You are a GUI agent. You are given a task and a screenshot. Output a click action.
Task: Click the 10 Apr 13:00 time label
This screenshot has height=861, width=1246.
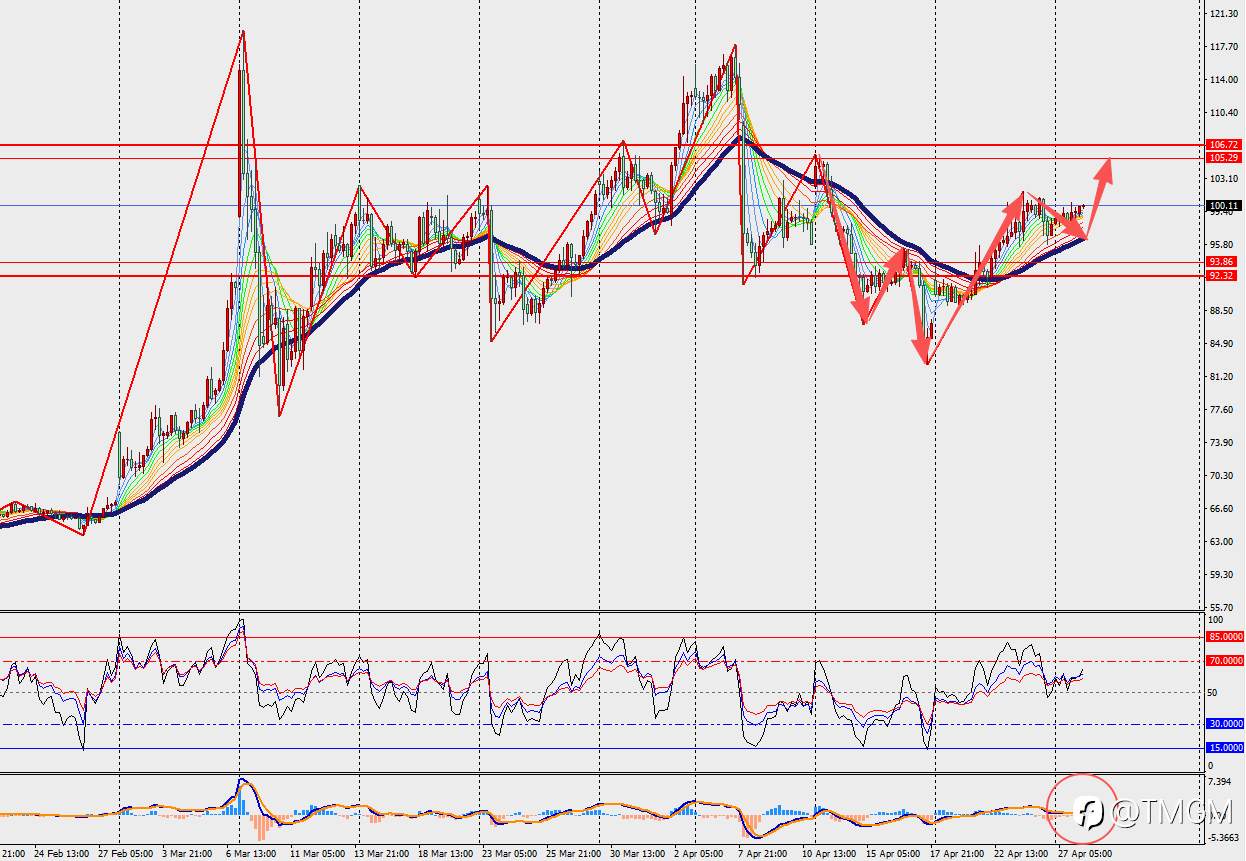click(x=829, y=854)
